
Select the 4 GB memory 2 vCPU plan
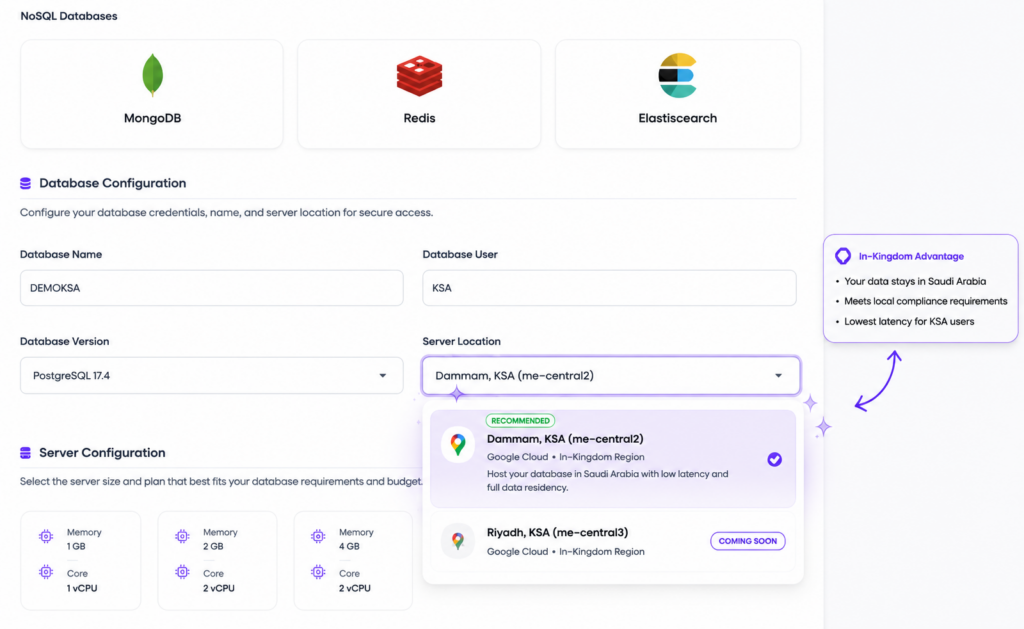(x=353, y=560)
